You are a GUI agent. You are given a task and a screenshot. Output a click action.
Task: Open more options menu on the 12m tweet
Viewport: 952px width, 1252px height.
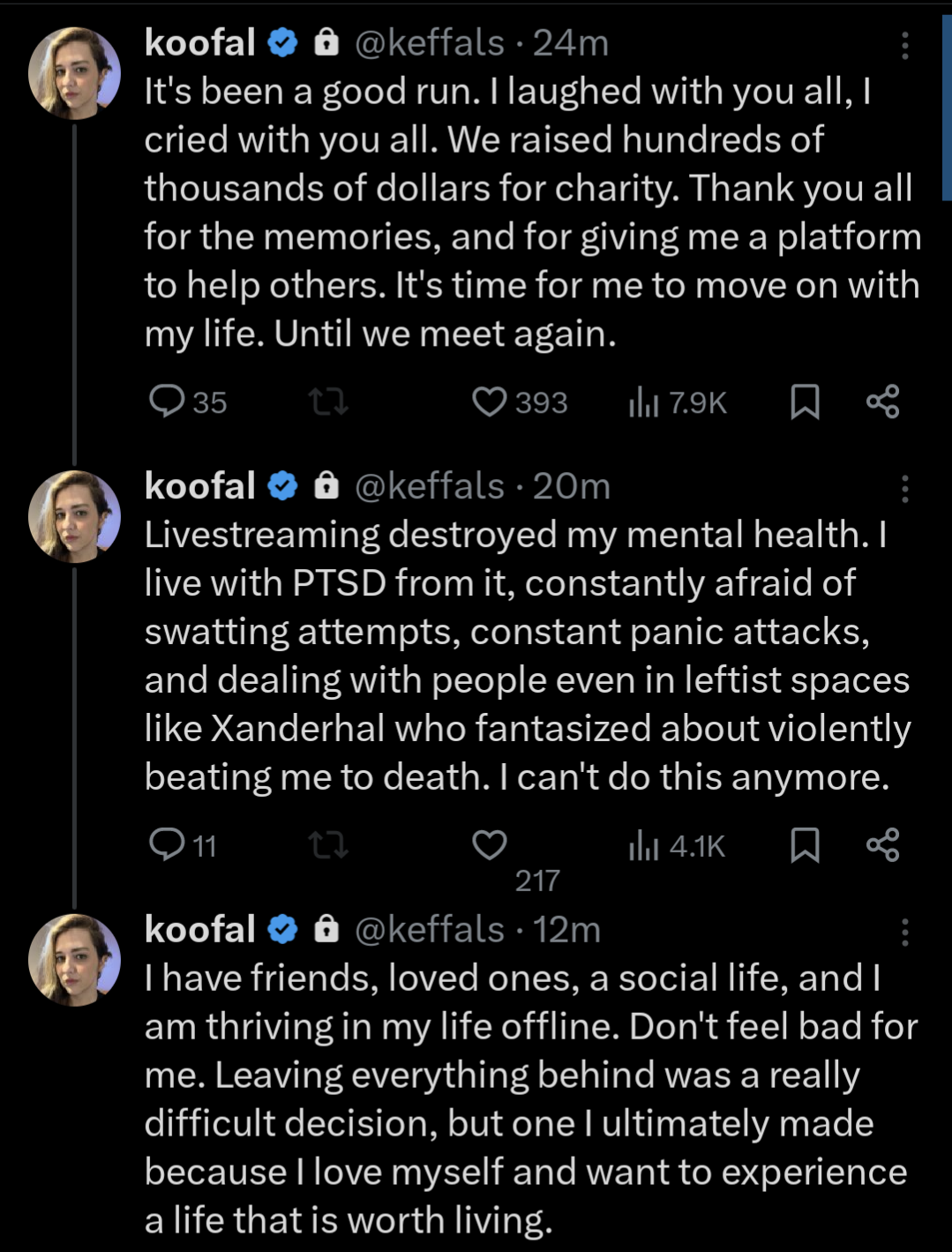904,933
